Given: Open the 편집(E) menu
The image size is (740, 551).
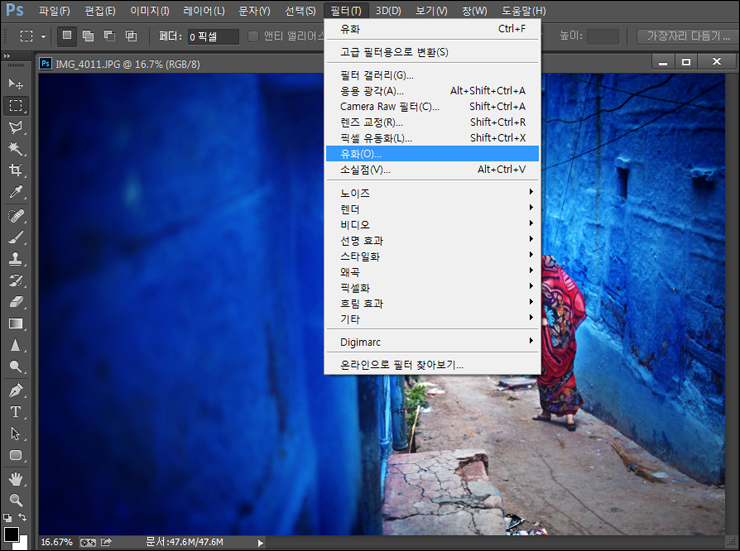Looking at the screenshot, I should 100,10.
